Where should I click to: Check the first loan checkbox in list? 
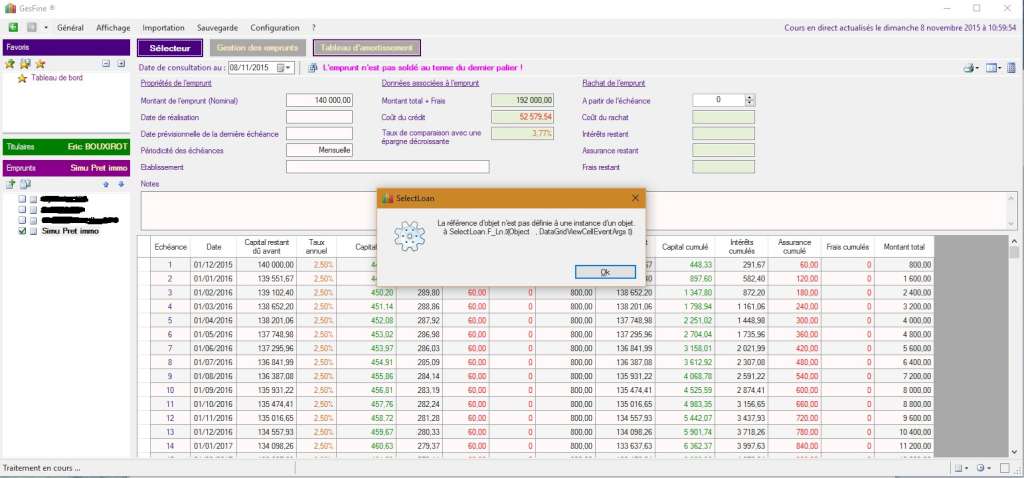(x=22, y=199)
